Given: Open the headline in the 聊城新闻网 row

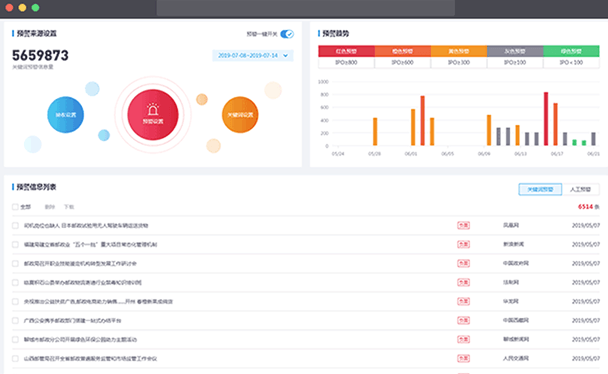Looking at the screenshot, I should click(80, 340).
